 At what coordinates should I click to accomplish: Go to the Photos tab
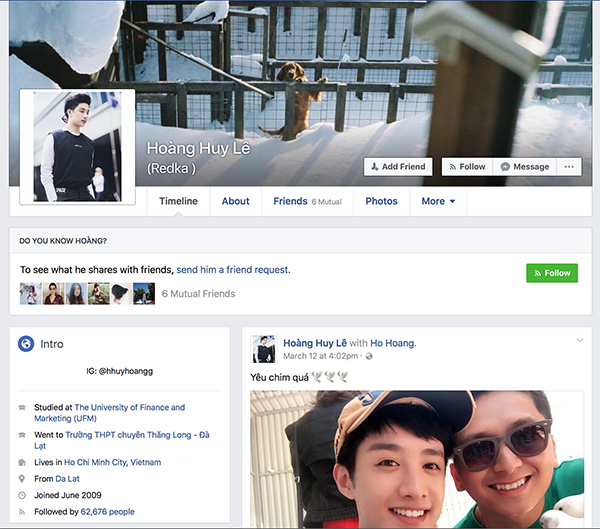coord(381,201)
